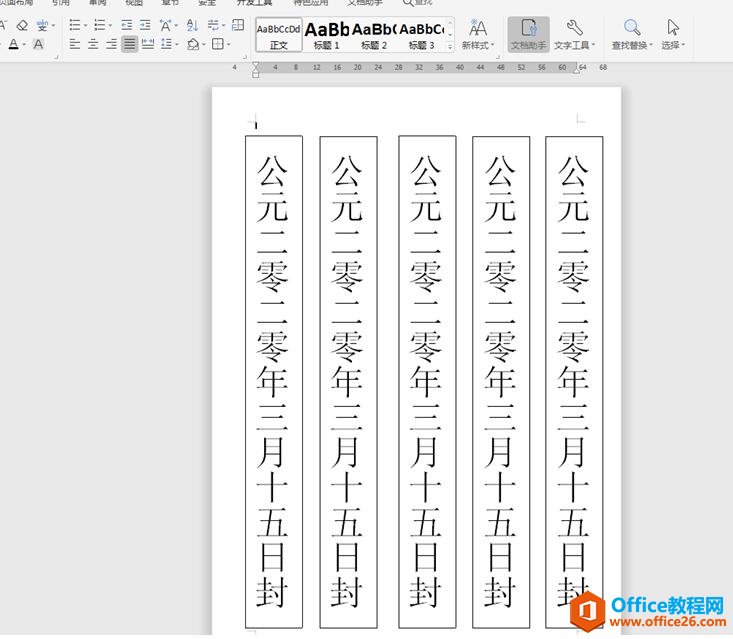Toggle center text alignment
This screenshot has width=733, height=639.
click(x=93, y=45)
